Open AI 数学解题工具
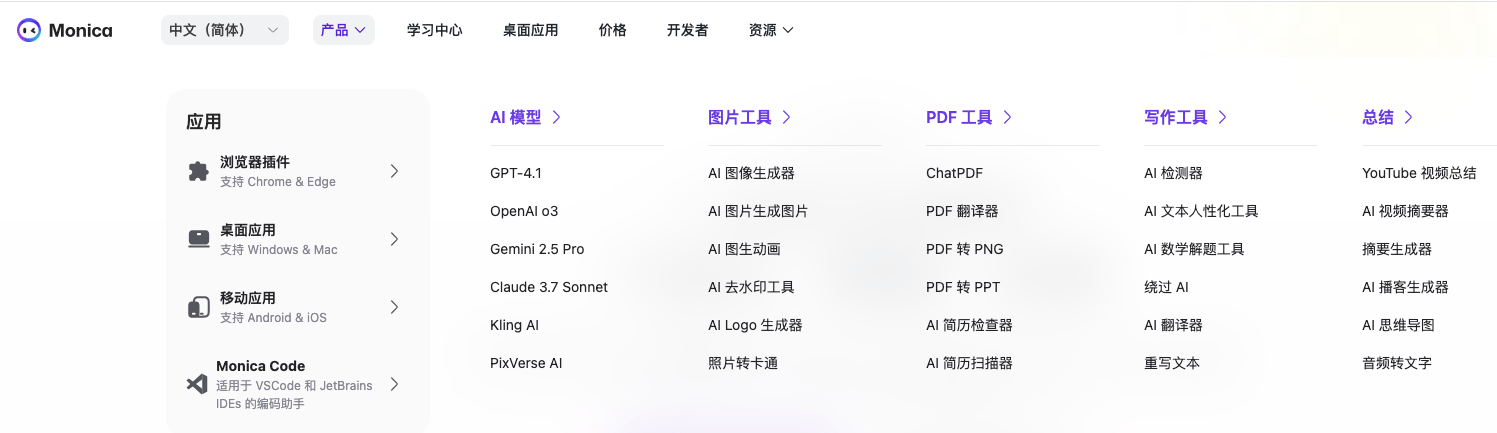The width and height of the screenshot is (1497, 433). pos(1194,249)
